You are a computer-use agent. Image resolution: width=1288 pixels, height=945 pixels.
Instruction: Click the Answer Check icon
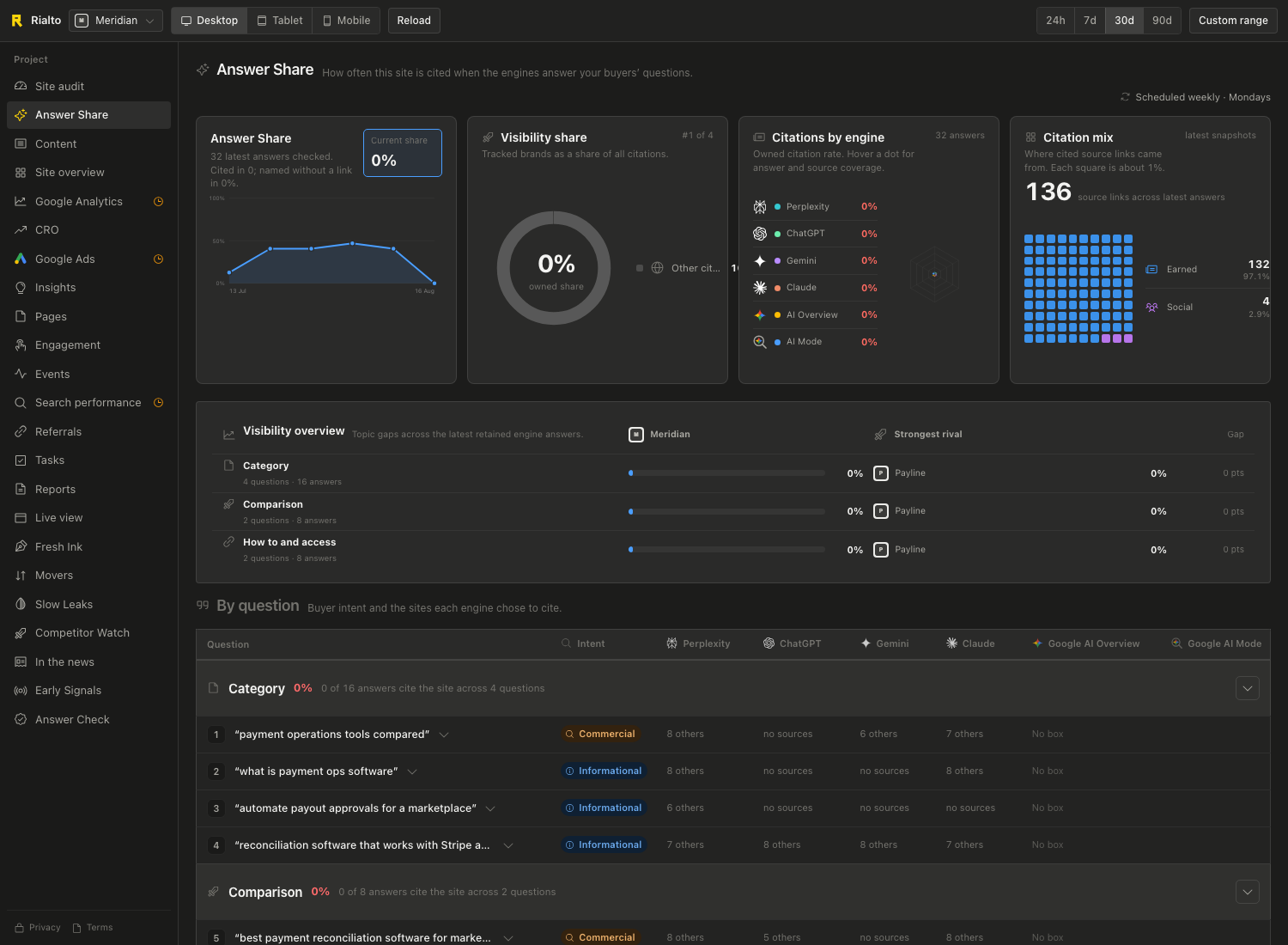coord(21,719)
